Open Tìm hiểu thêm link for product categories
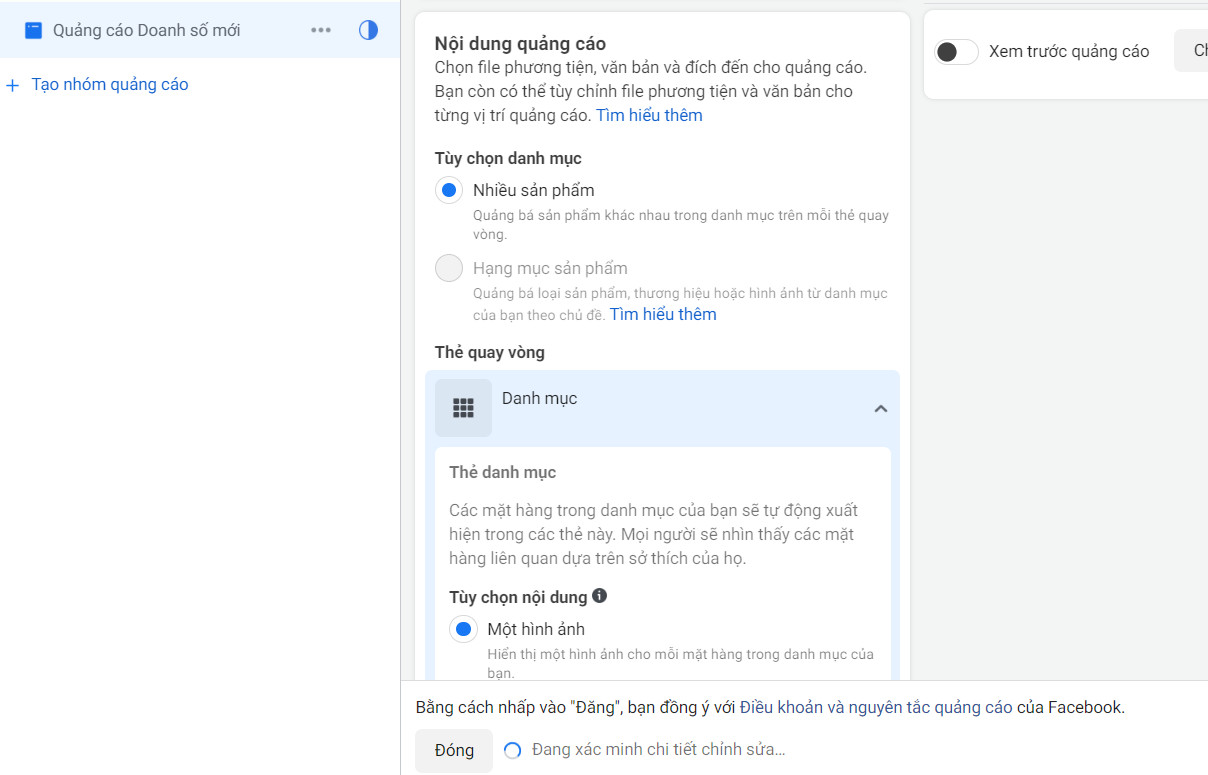Image resolution: width=1208 pixels, height=775 pixels. pos(663,314)
